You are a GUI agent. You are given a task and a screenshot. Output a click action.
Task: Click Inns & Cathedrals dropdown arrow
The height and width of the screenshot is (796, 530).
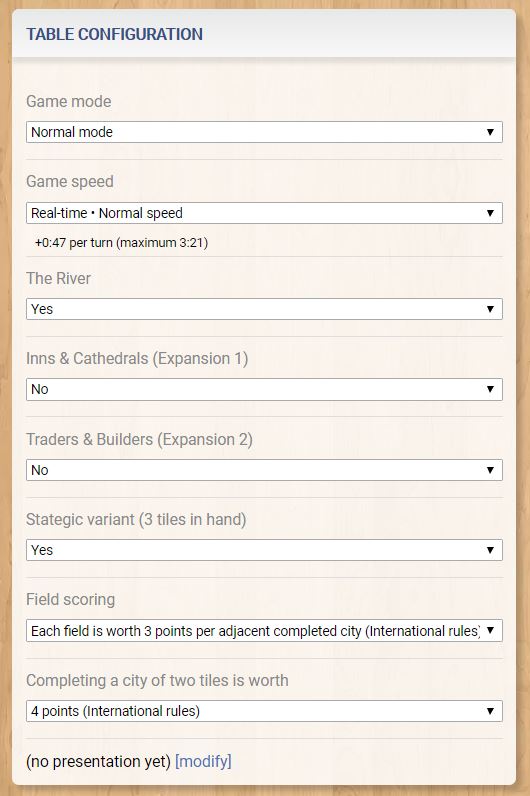[490, 389]
